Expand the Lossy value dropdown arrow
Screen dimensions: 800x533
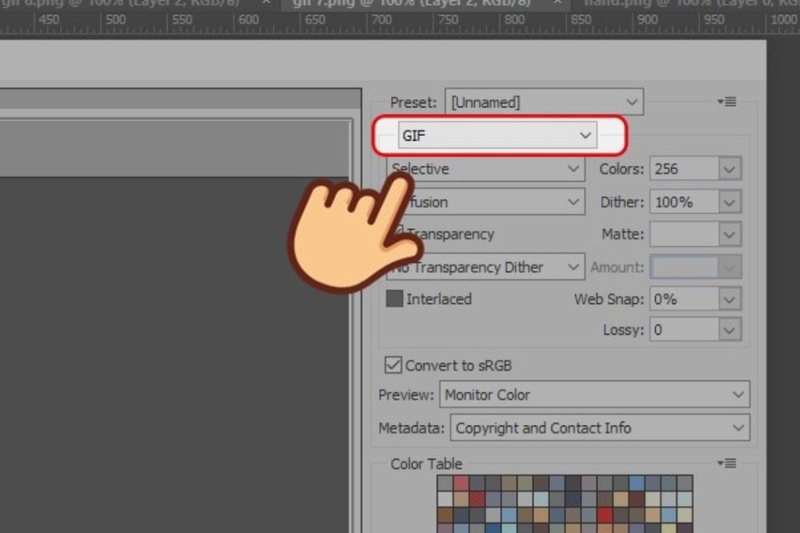(730, 330)
